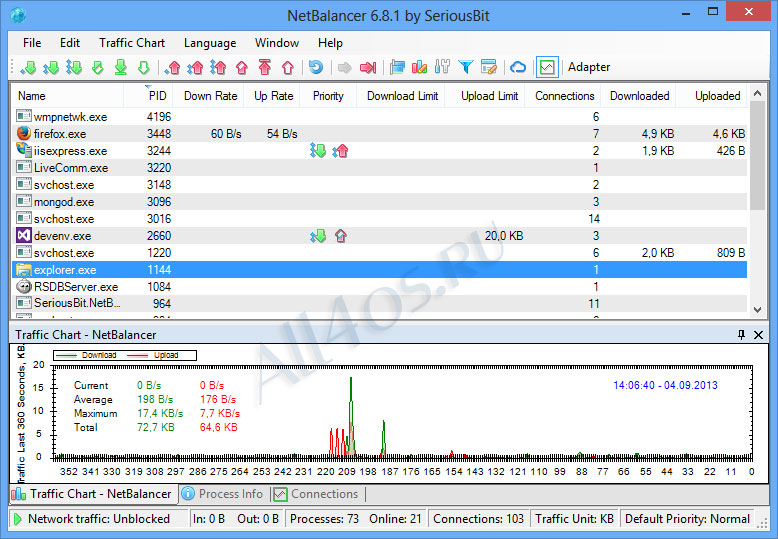Switch to the Process Info tab
The image size is (778, 539).
(223, 494)
